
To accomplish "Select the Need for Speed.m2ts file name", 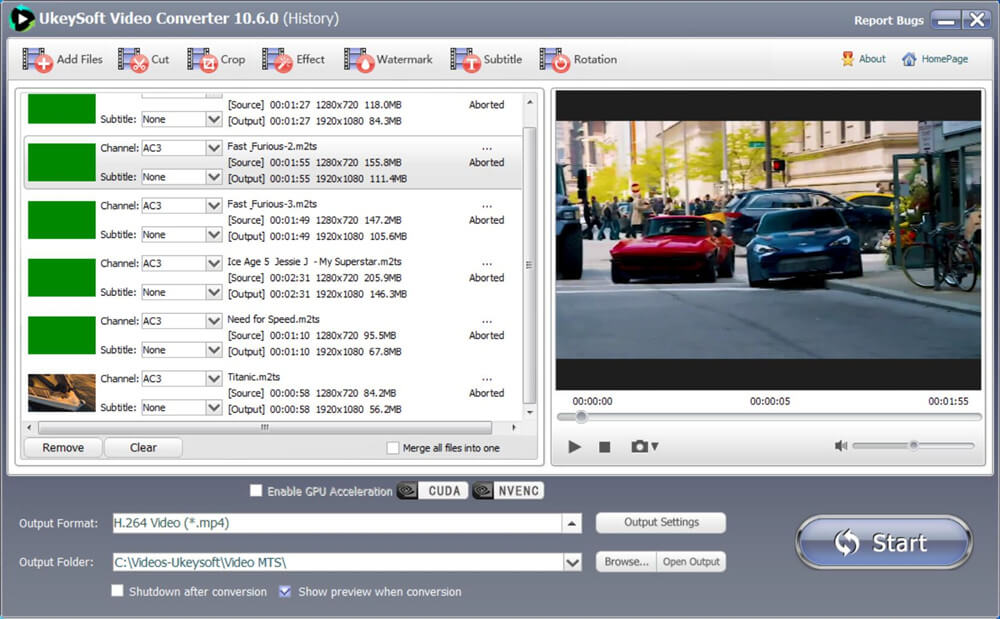I will [x=273, y=319].
